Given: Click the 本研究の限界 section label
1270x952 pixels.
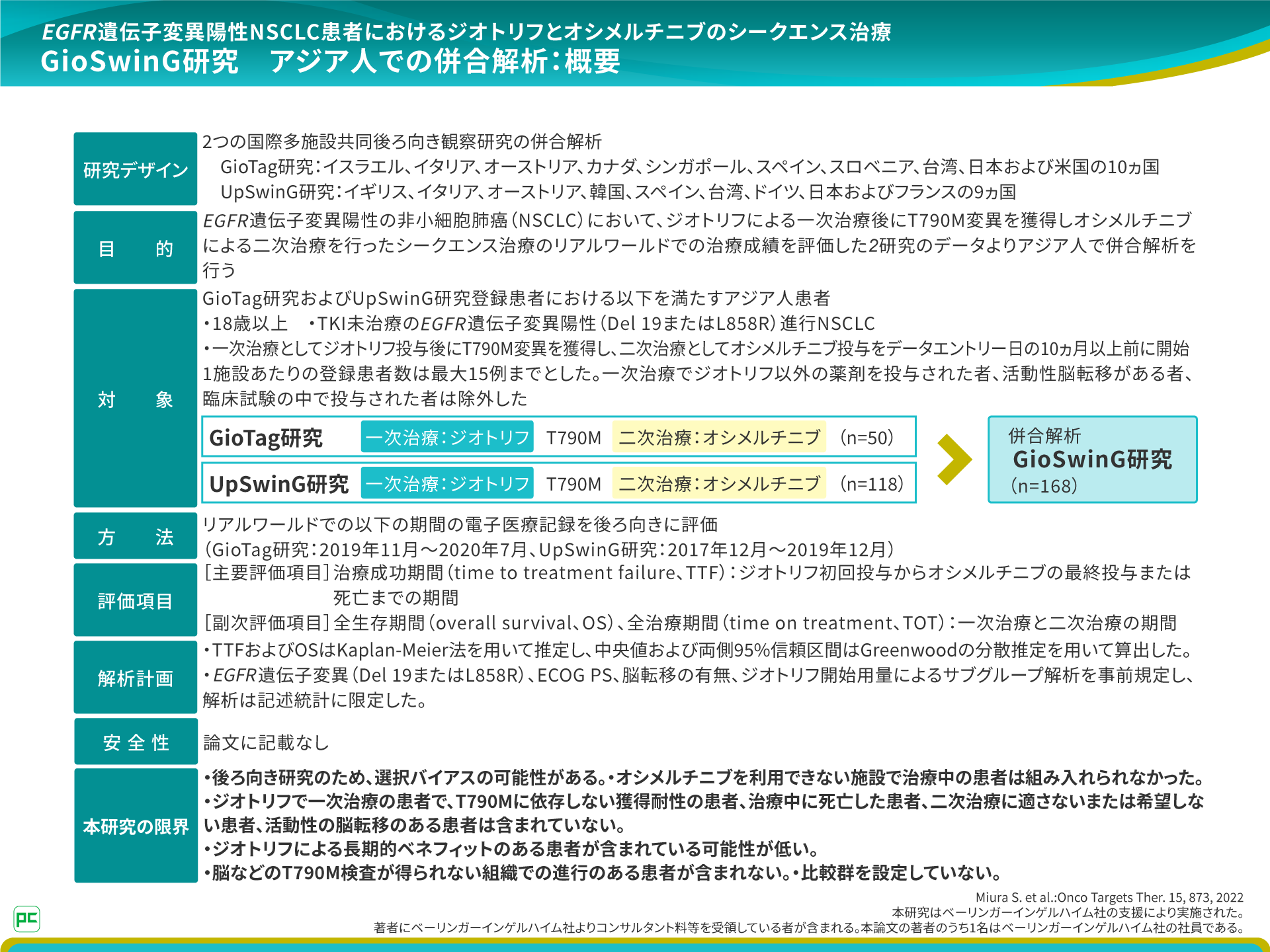Looking at the screenshot, I should [136, 826].
